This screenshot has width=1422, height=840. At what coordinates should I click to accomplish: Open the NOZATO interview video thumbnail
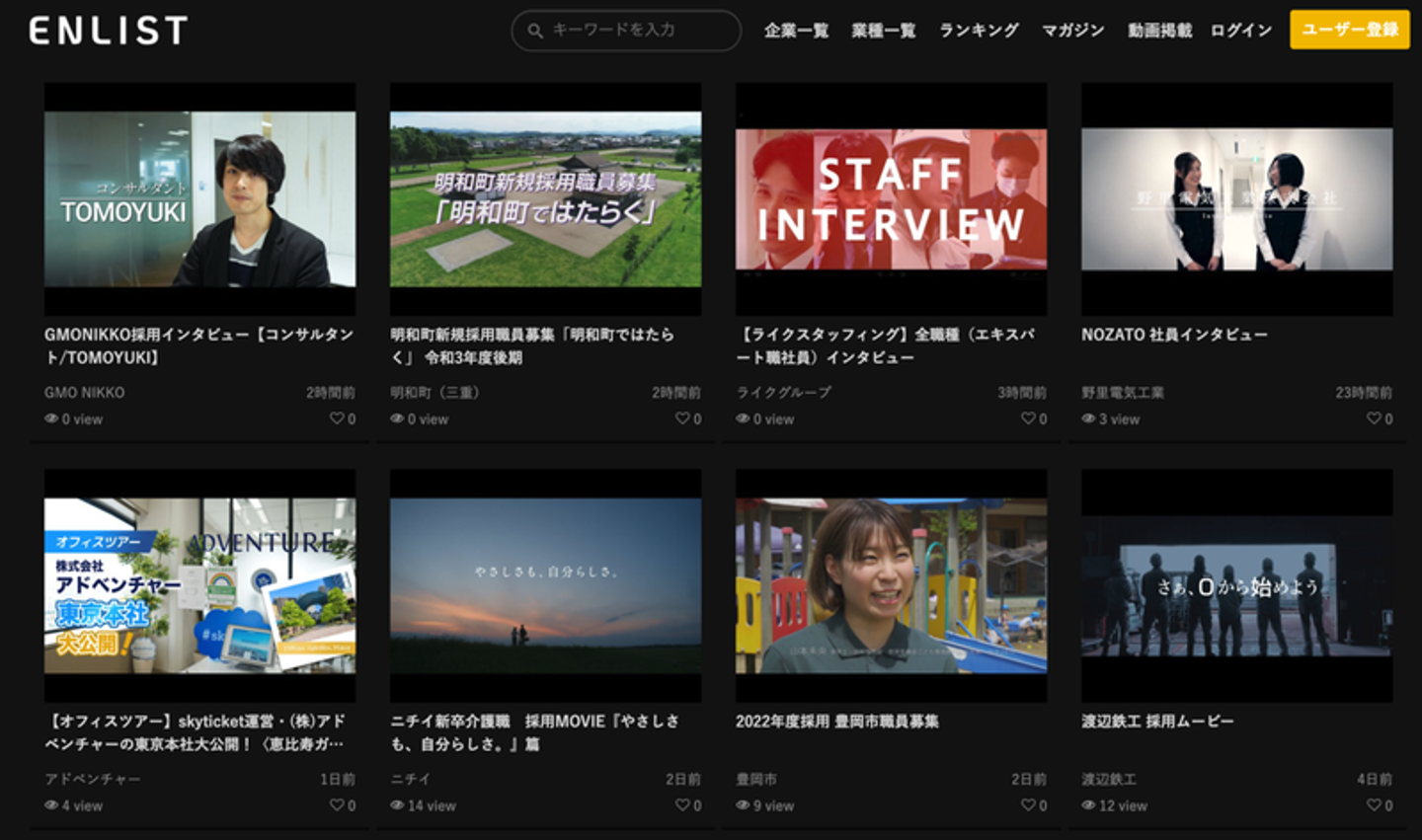(1237, 199)
